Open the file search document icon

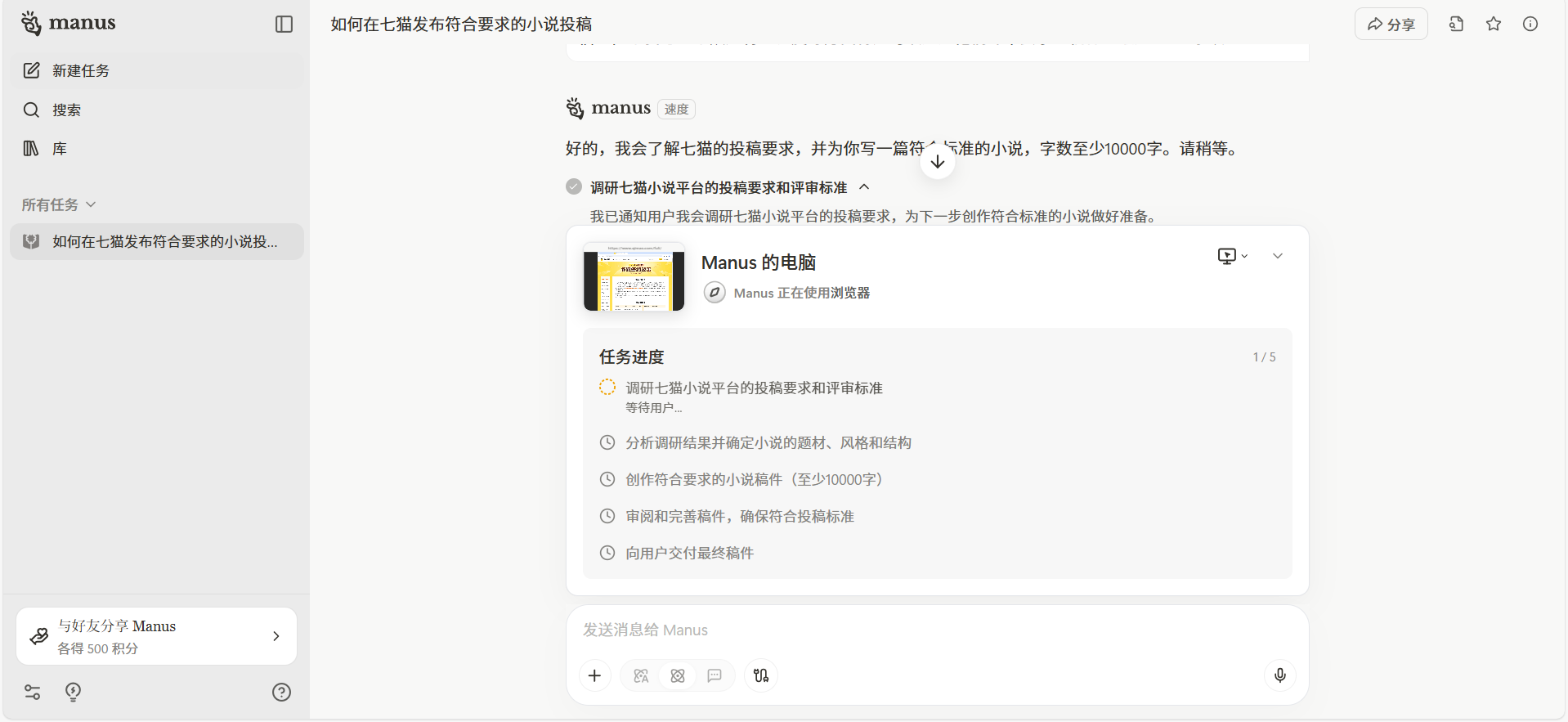click(1456, 25)
